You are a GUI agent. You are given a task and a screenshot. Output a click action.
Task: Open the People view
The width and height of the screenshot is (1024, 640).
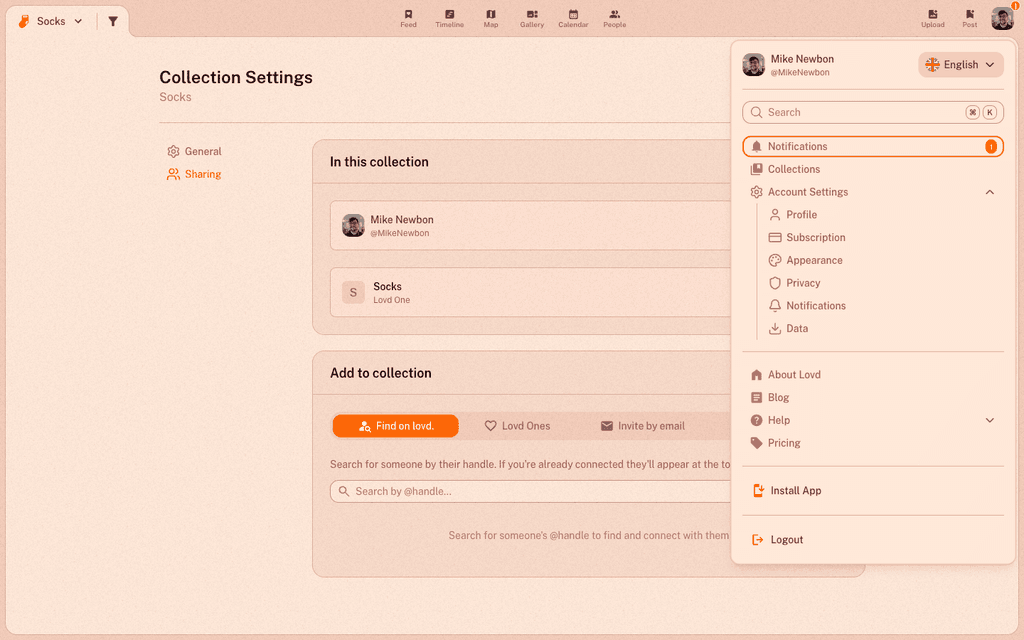[x=615, y=19]
